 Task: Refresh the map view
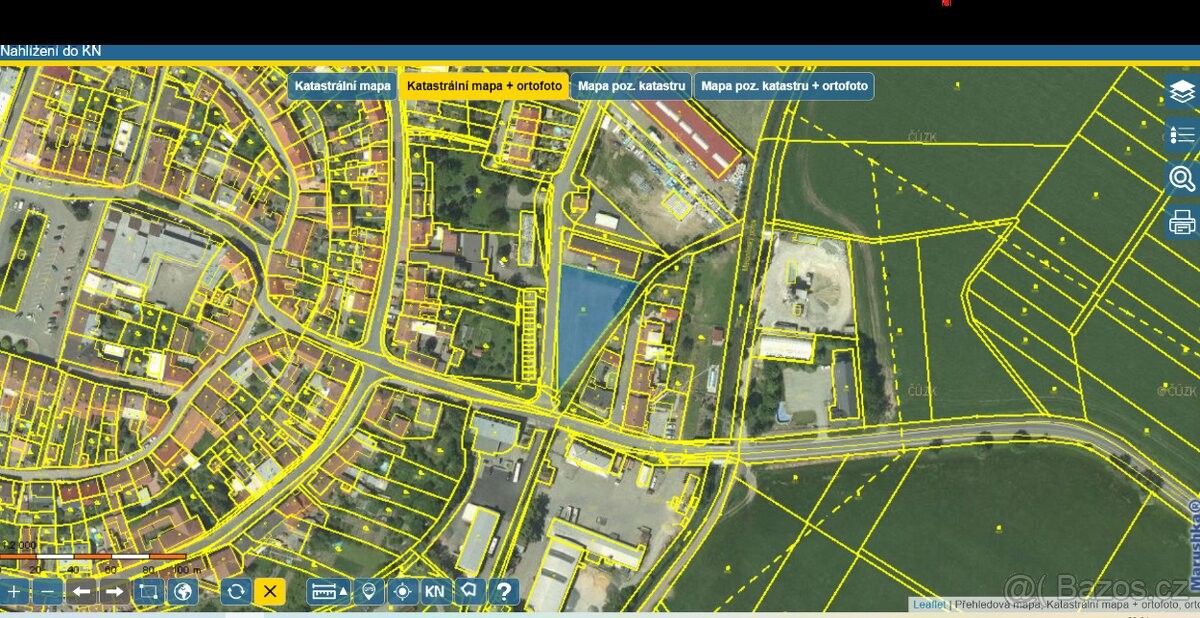pos(236,591)
